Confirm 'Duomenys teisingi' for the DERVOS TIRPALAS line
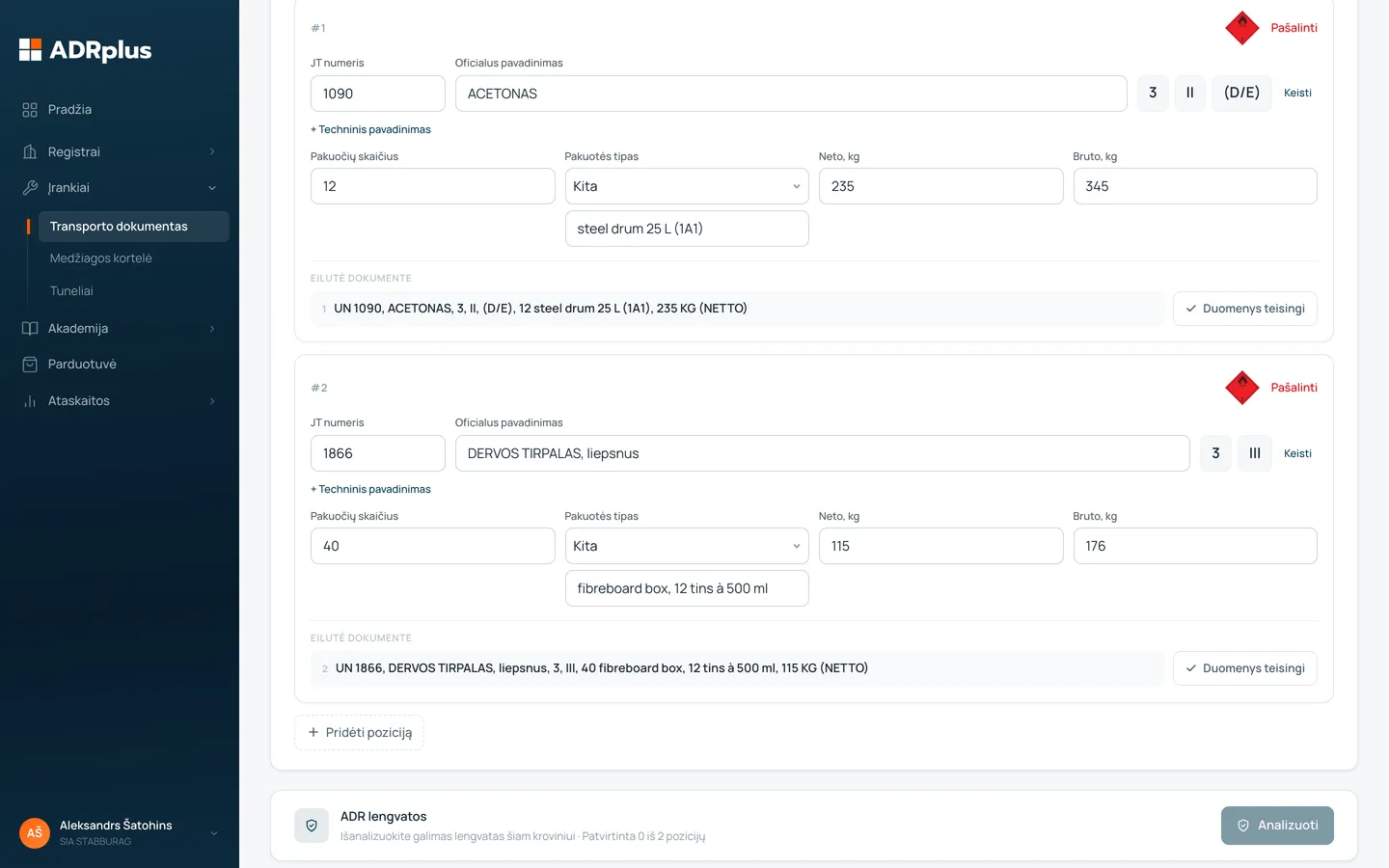Viewport: 1389px width, 868px height. point(1245,668)
